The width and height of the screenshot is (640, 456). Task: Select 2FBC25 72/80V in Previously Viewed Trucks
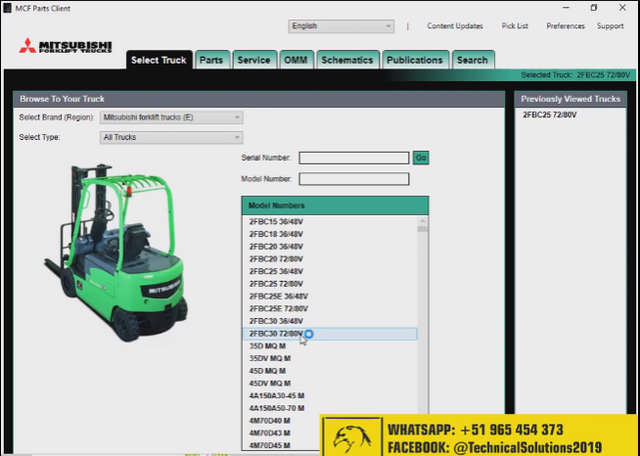pos(549,115)
